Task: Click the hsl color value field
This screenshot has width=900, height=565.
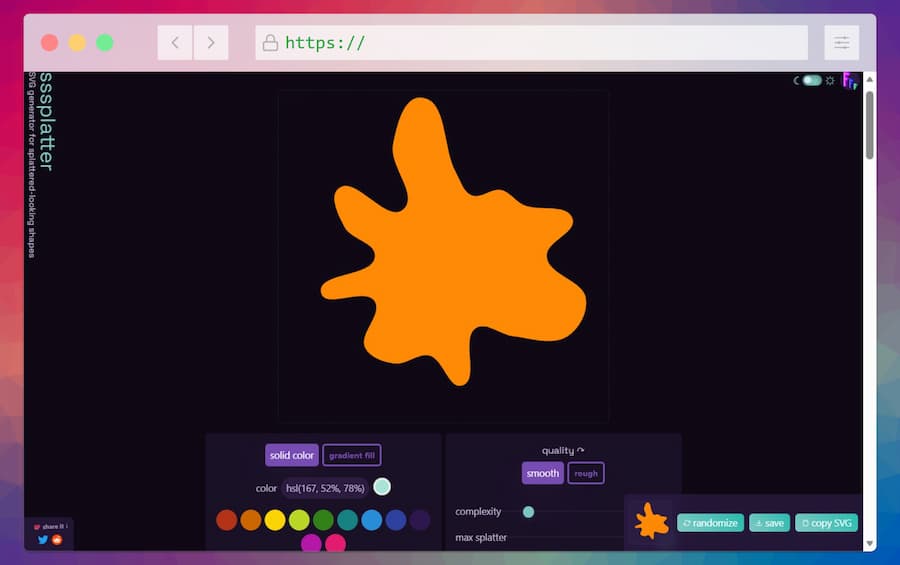Action: tap(324, 488)
